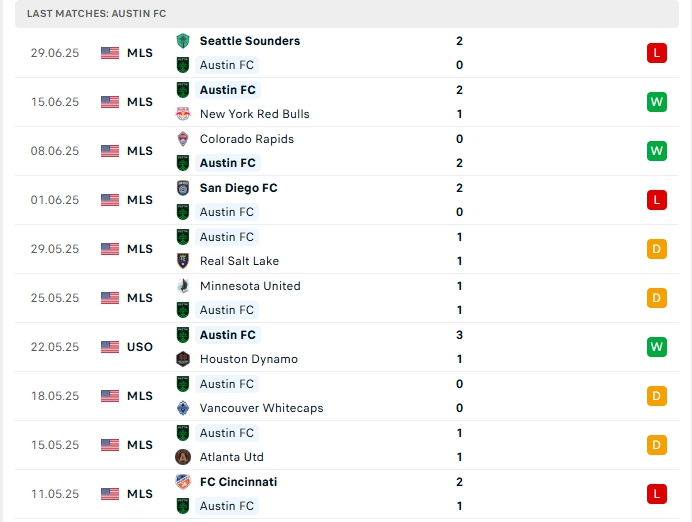Image resolution: width=692 pixels, height=522 pixels.
Task: Open the Houston Dynamo team link
Action: 248,359
